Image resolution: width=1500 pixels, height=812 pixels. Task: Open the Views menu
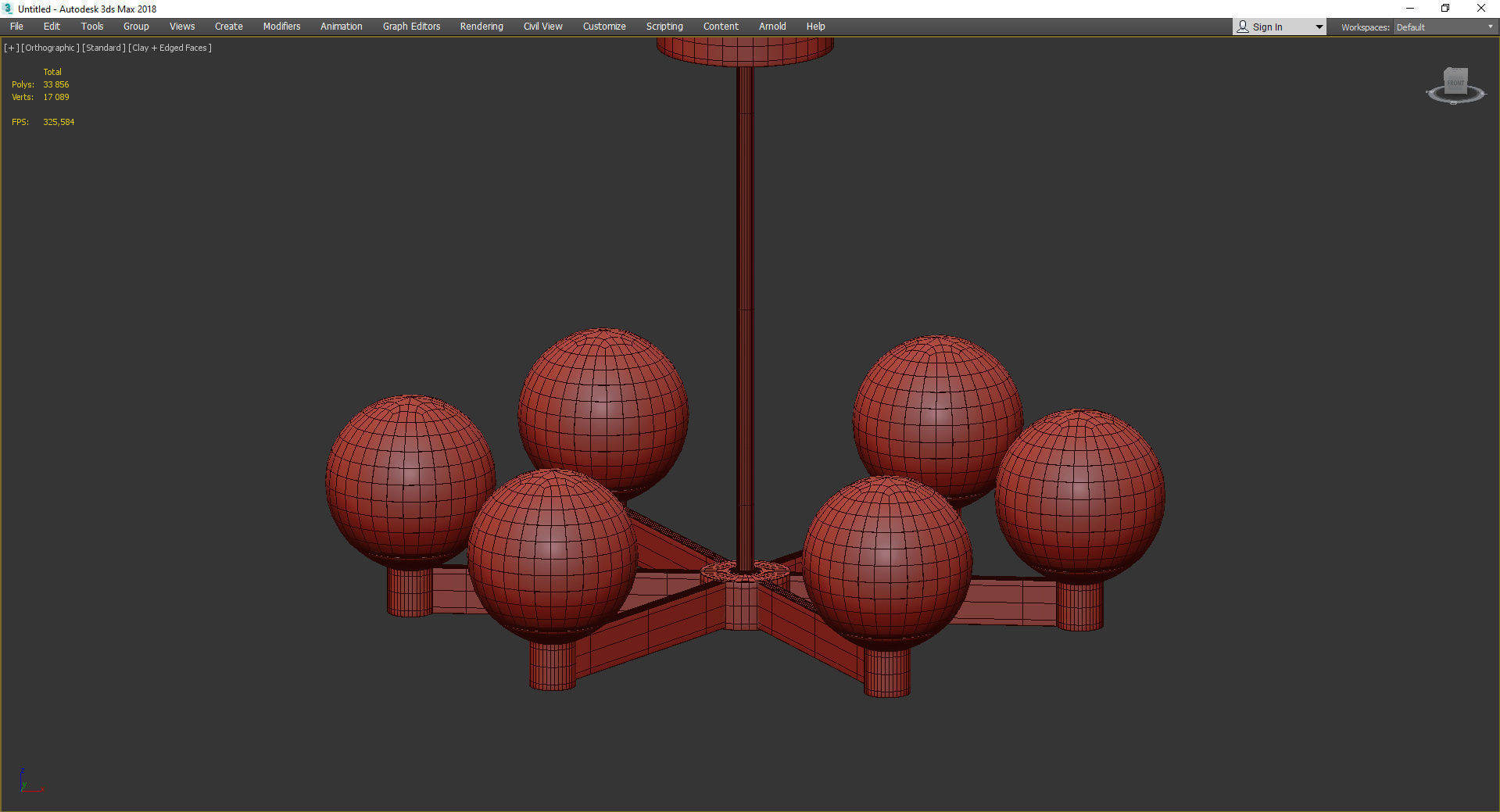182,27
